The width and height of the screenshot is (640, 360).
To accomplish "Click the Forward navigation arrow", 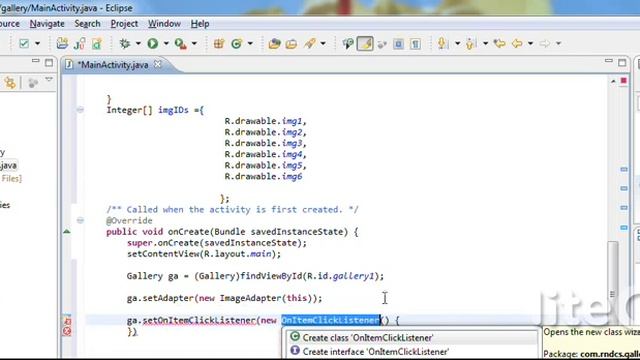I will (x=545, y=43).
